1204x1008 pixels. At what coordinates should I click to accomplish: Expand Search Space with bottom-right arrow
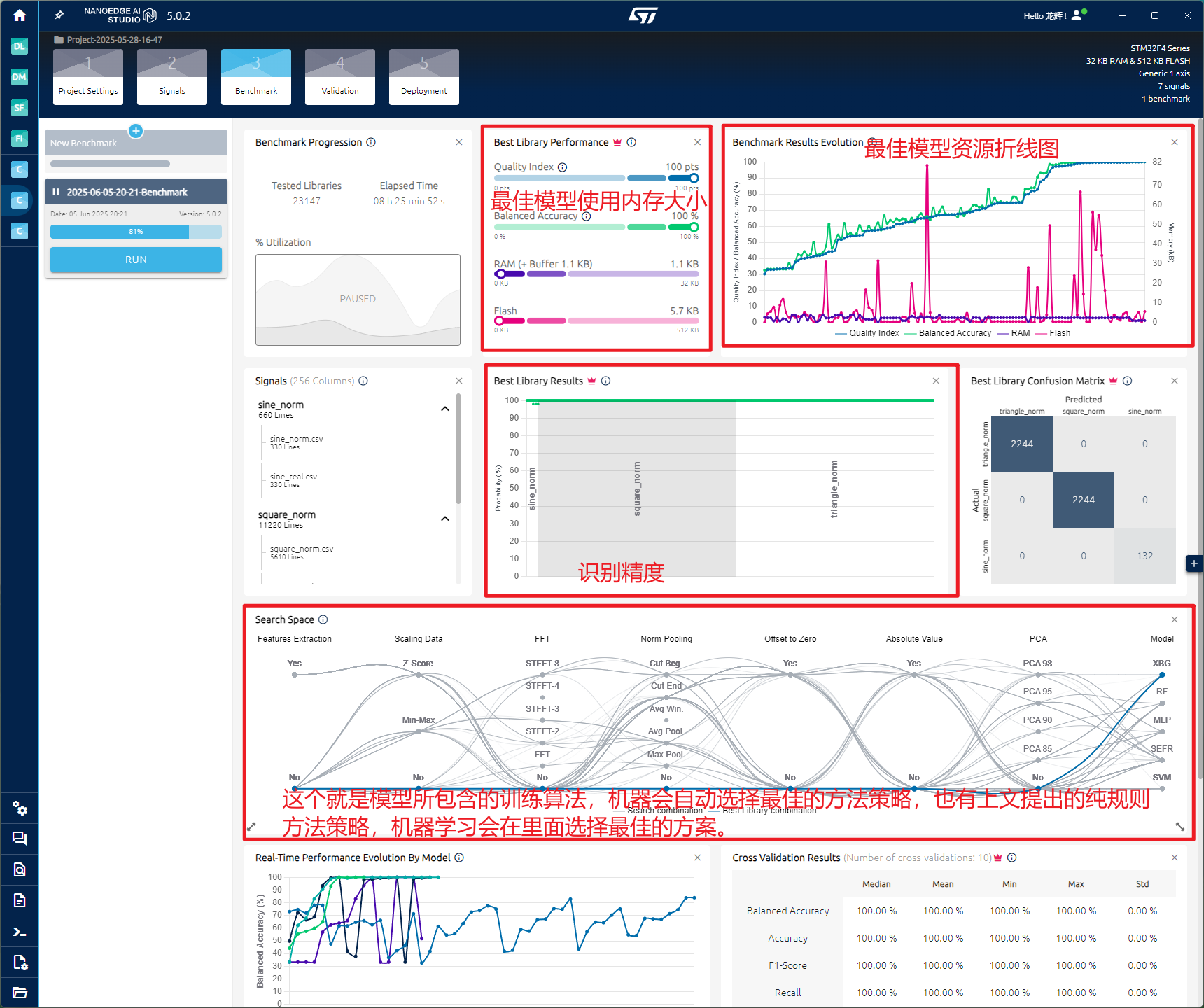click(1180, 827)
